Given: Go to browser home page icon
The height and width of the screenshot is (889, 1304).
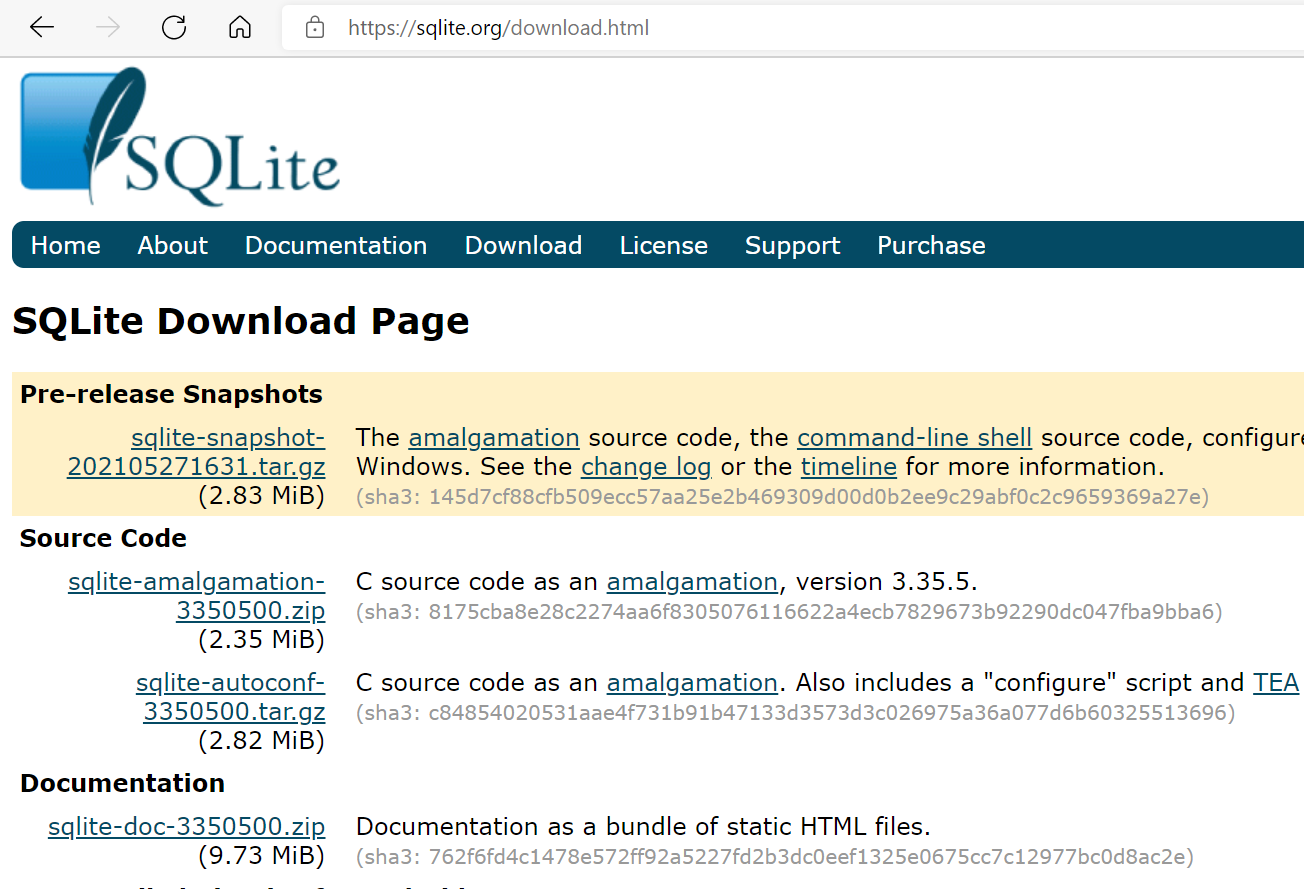Looking at the screenshot, I should (240, 28).
